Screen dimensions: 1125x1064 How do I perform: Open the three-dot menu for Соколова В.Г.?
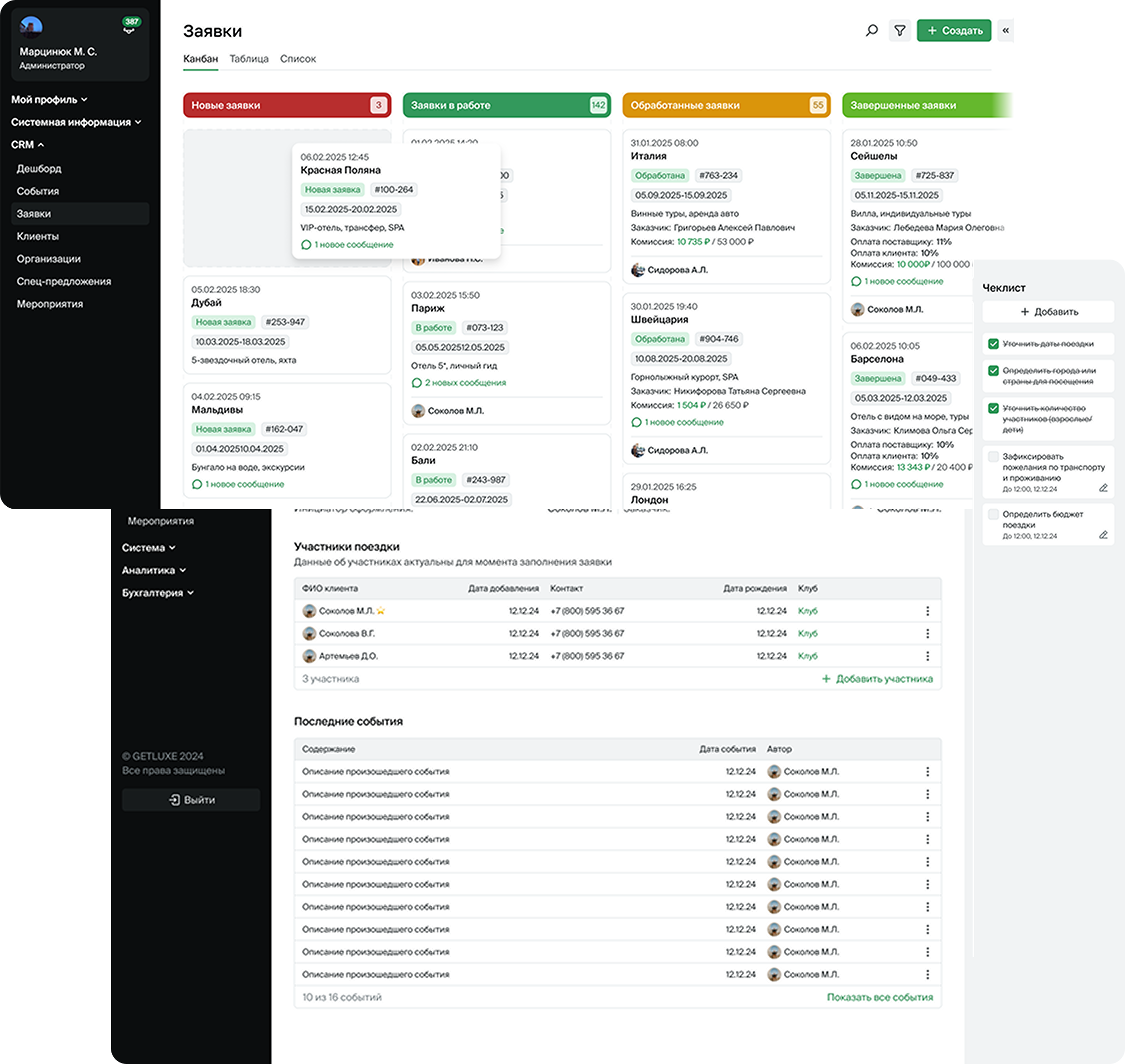(927, 634)
